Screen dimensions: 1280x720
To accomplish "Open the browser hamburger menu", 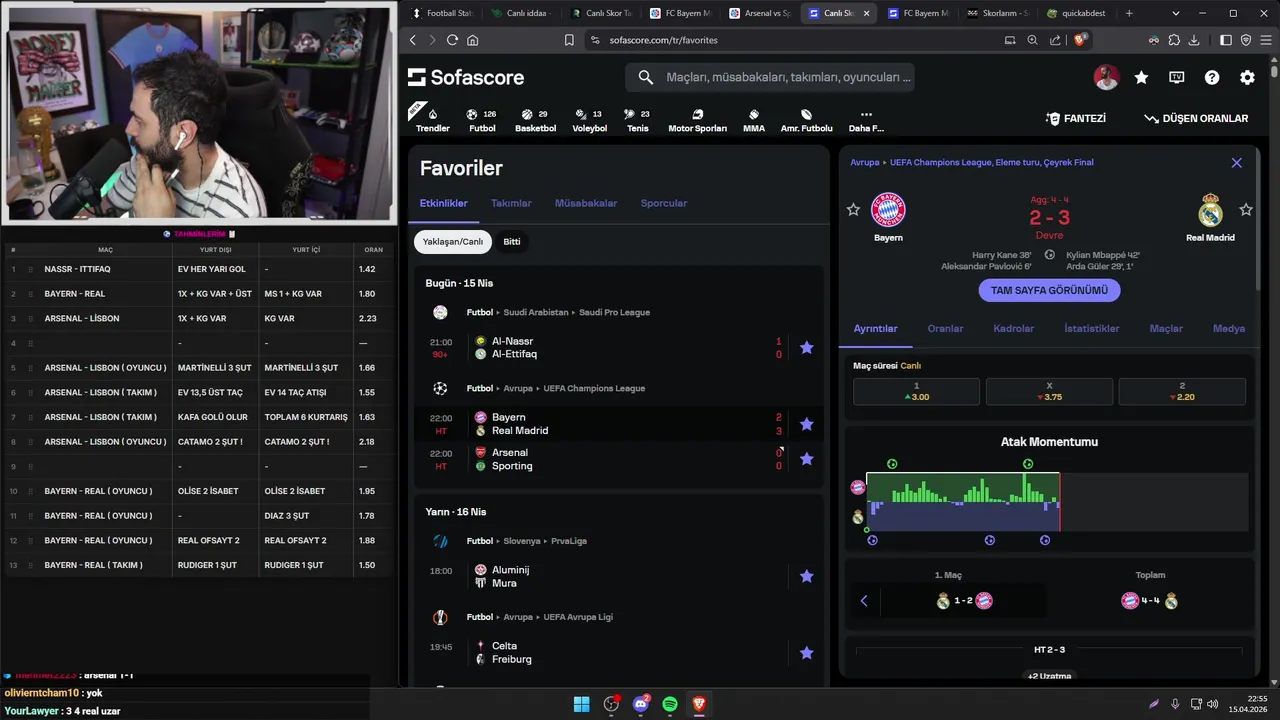I will pyautogui.click(x=1265, y=40).
